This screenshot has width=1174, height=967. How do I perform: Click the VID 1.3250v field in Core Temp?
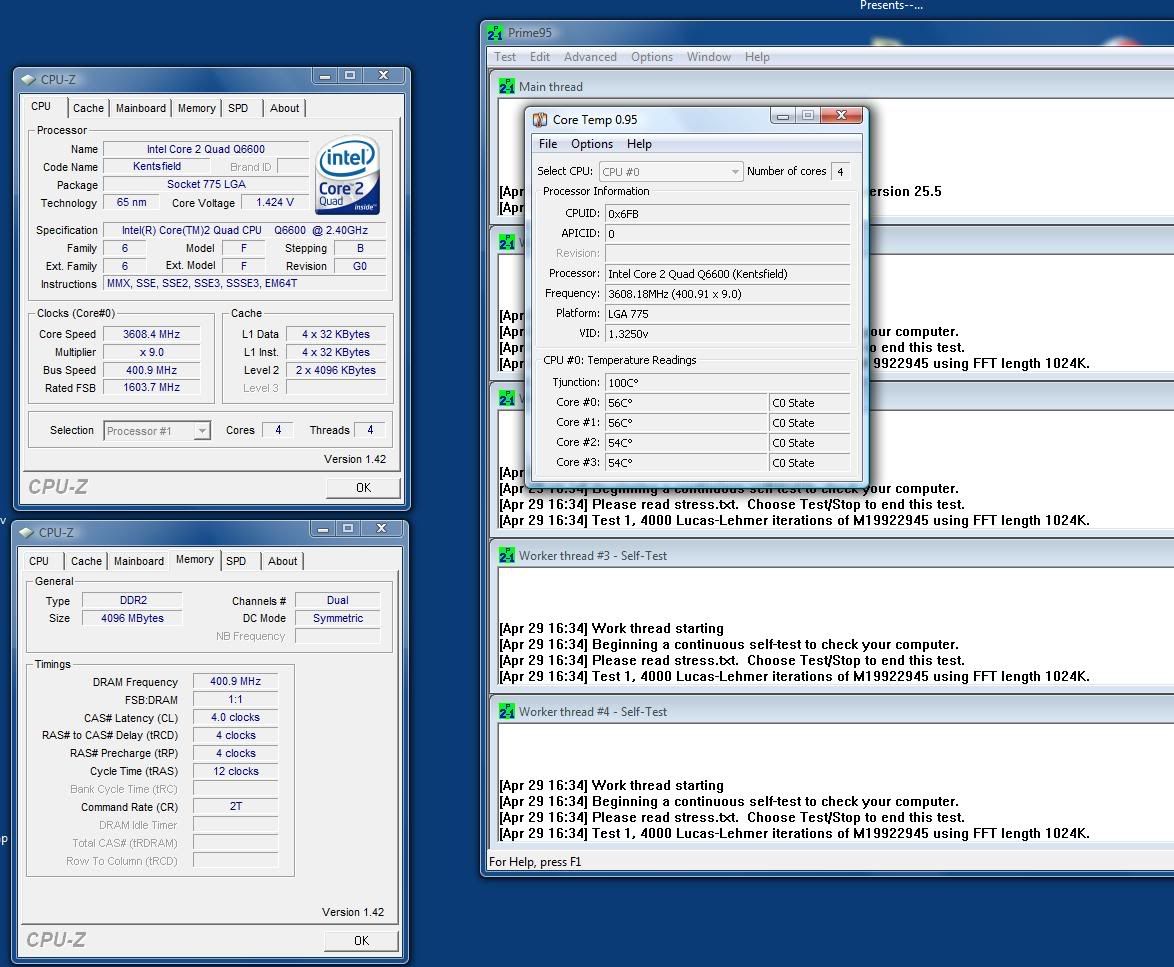pyautogui.click(x=727, y=334)
